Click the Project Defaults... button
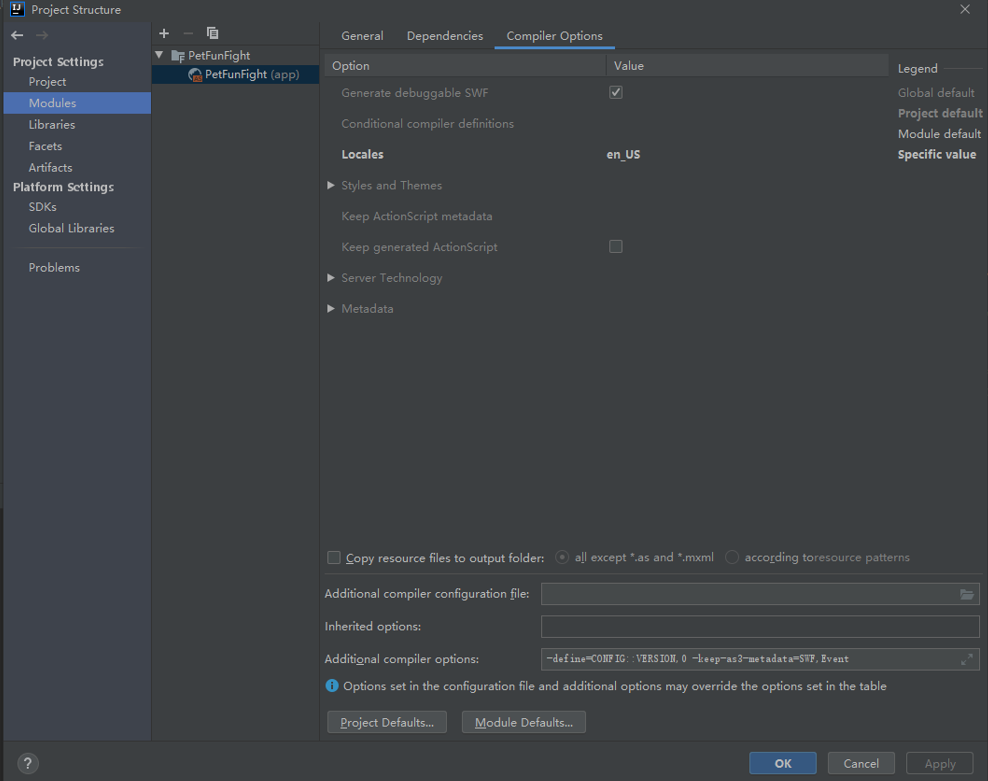The width and height of the screenshot is (988, 781). pos(387,722)
